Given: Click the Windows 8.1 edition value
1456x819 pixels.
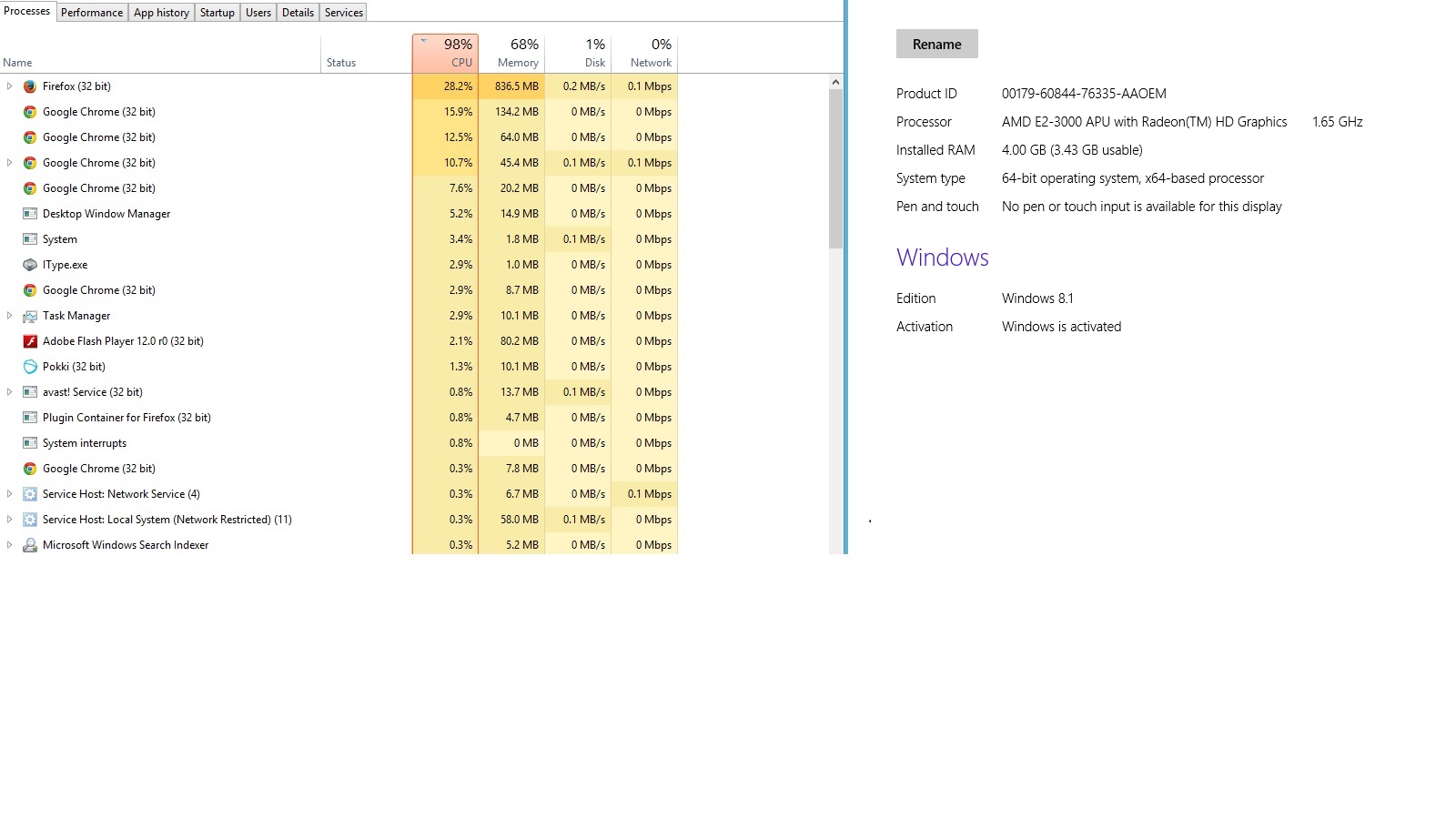Looking at the screenshot, I should click(1037, 298).
